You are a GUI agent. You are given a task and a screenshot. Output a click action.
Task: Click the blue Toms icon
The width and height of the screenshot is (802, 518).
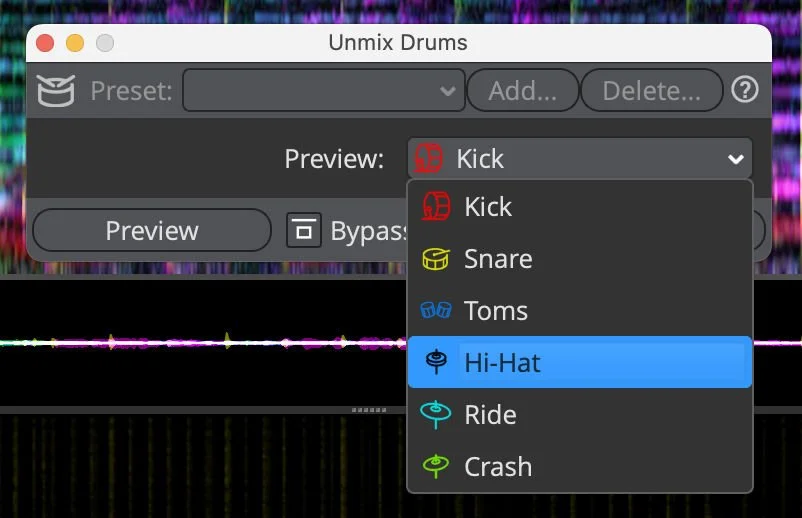(x=436, y=310)
